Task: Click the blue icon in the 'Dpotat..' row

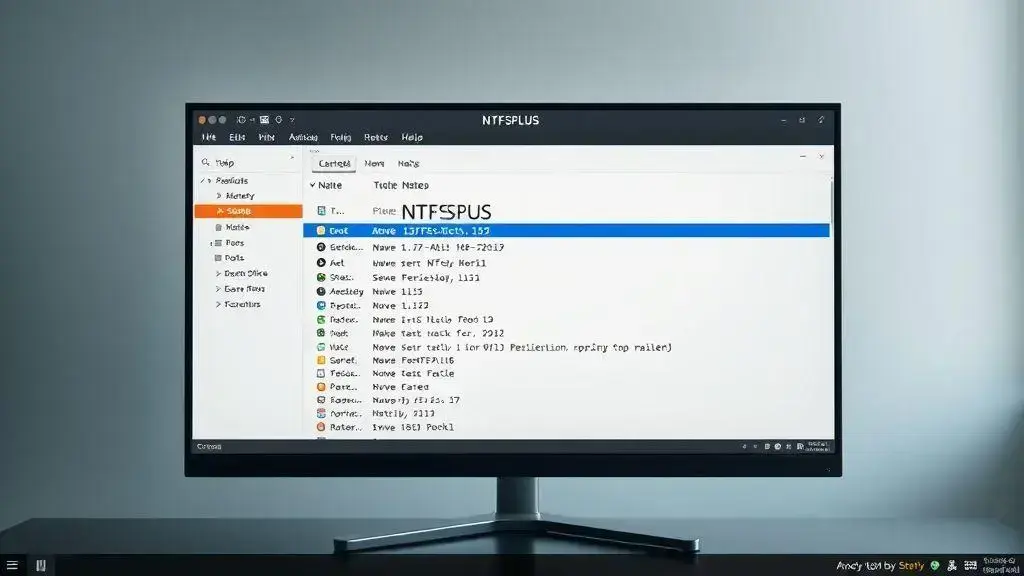Action: [321, 306]
